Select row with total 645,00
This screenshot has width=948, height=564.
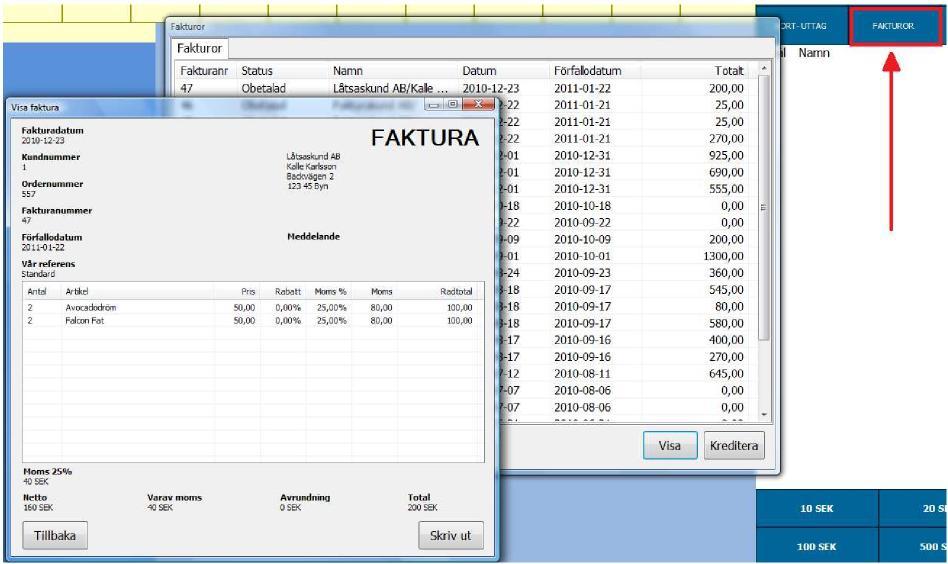(x=625, y=374)
